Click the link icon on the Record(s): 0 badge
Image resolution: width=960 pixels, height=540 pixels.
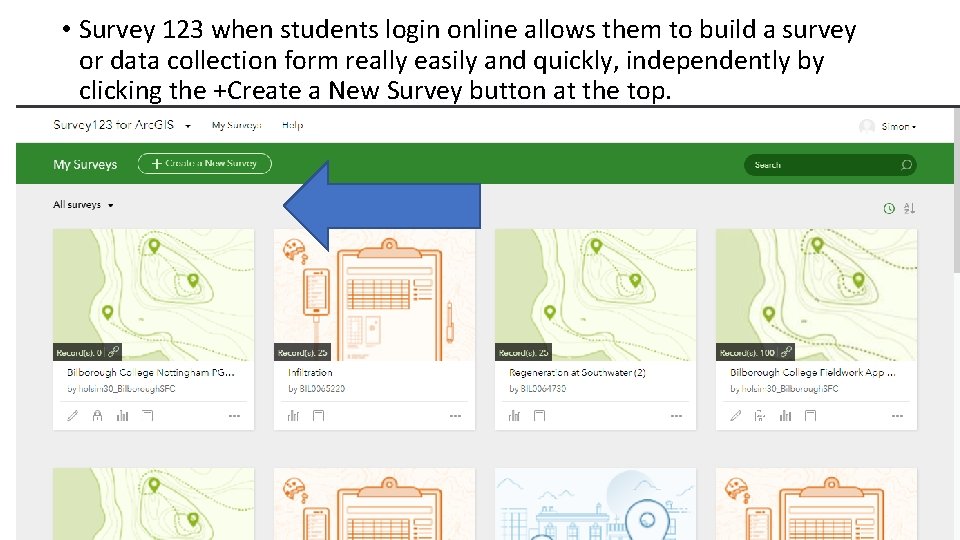coord(113,352)
